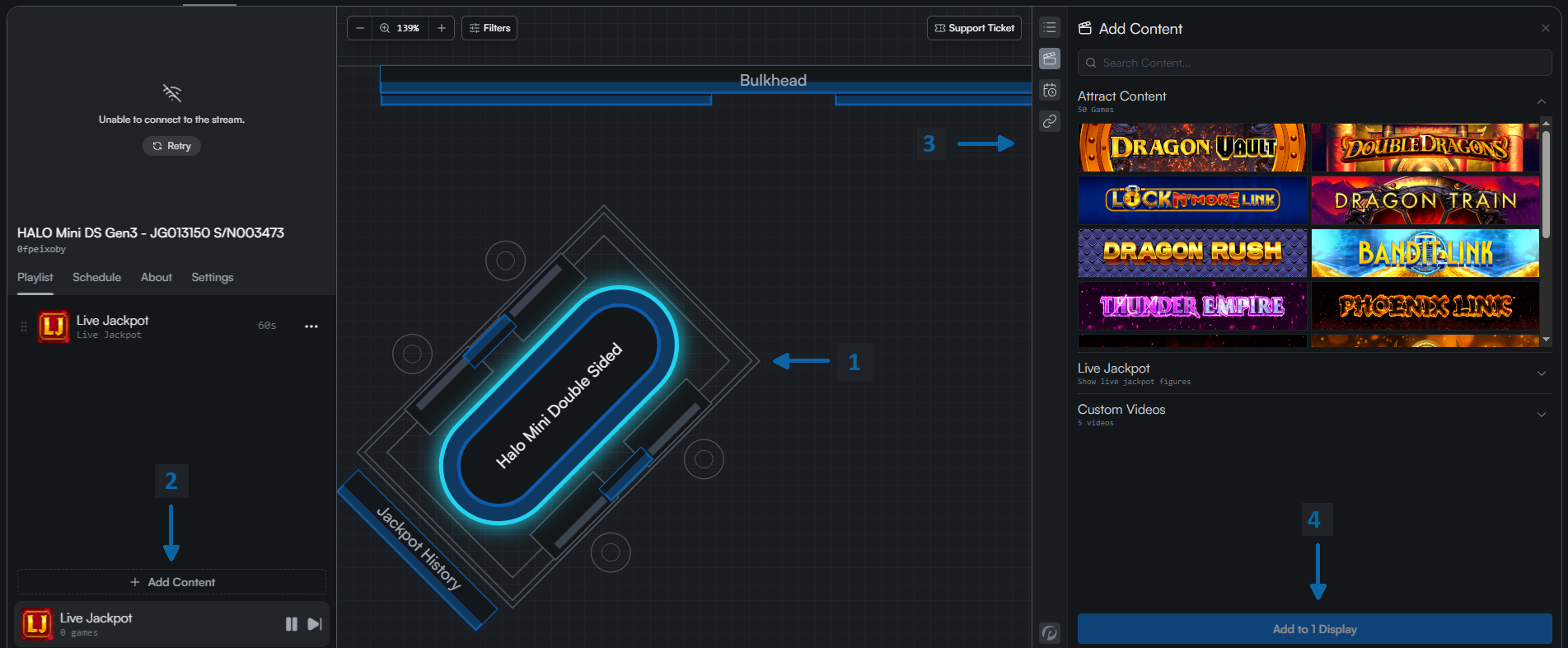The image size is (1568, 648).
Task: Click the LJ icon in the now-playing bar
Action: 37,624
